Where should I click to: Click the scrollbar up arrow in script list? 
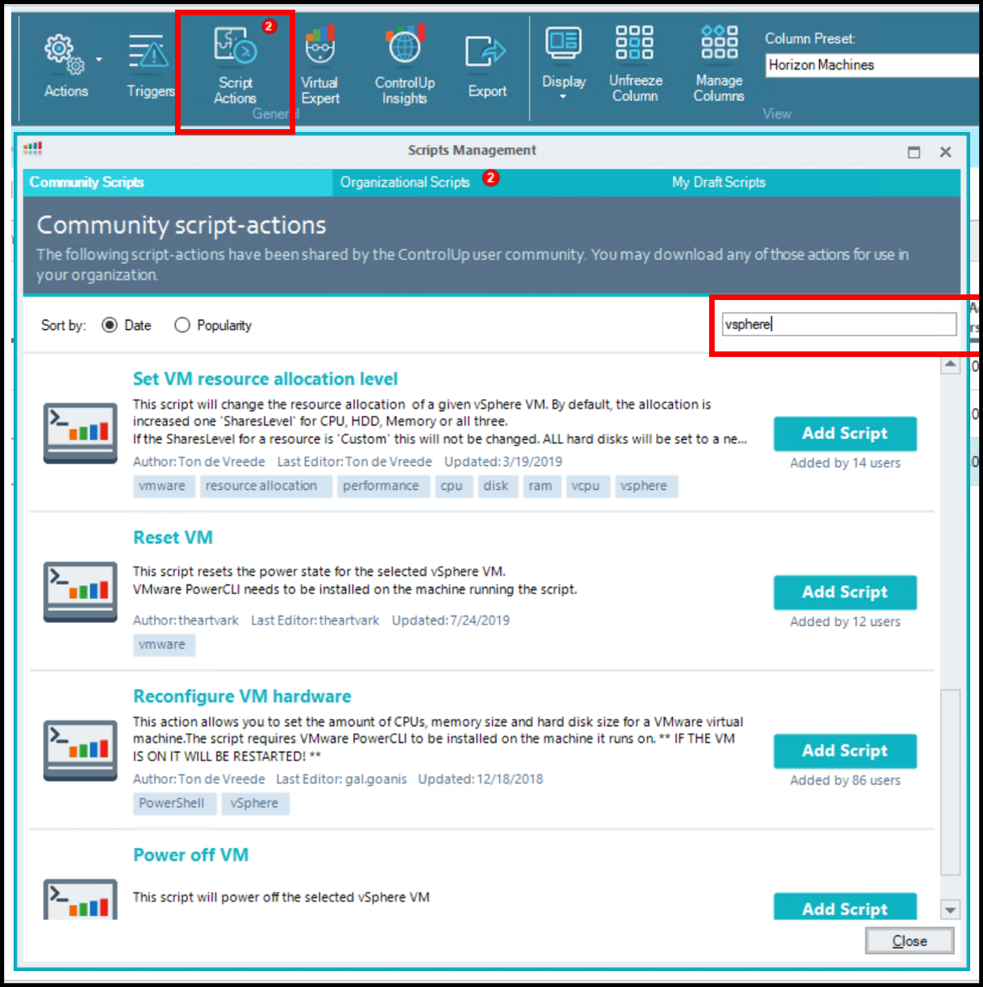click(950, 364)
